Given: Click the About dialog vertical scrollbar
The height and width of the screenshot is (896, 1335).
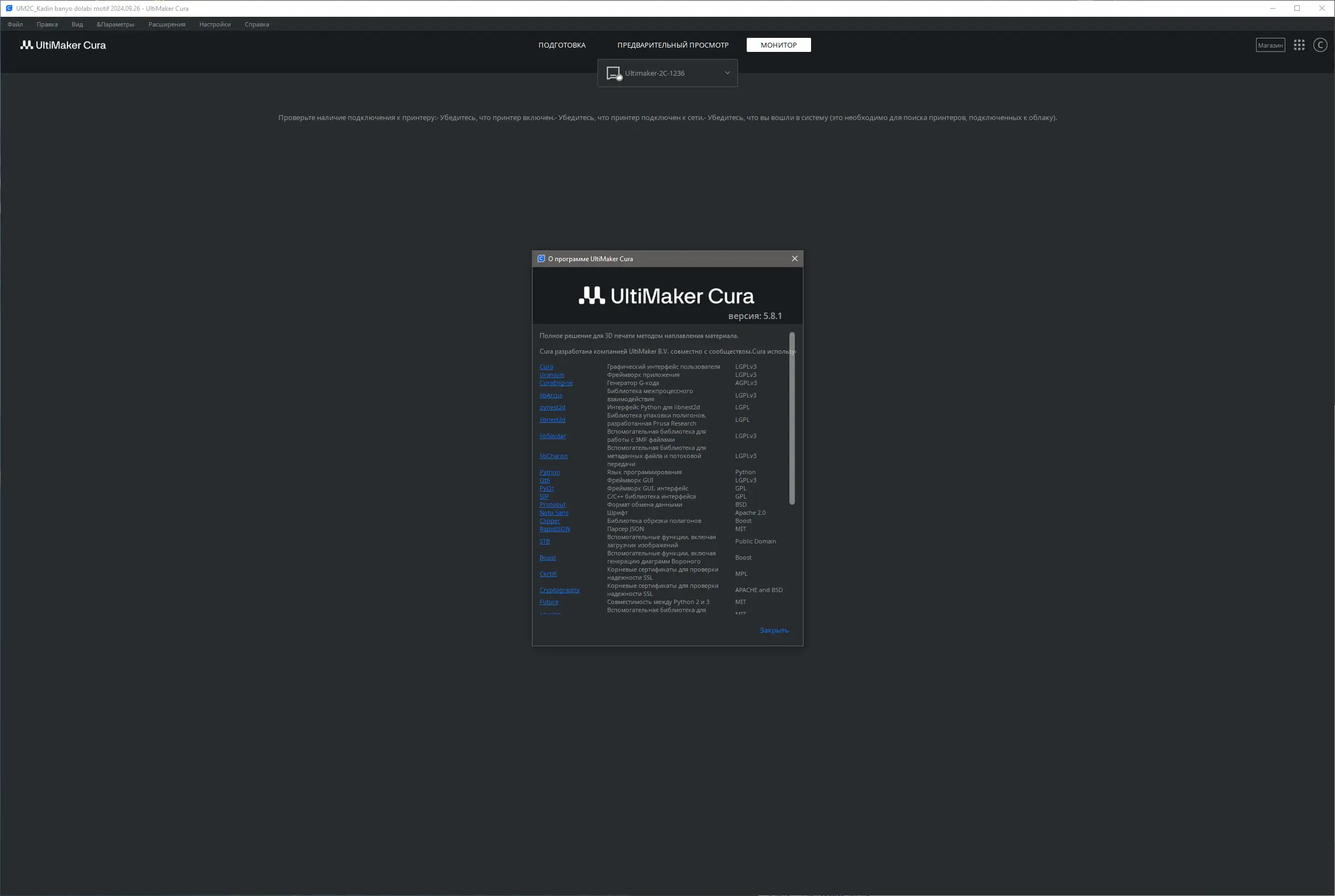Looking at the screenshot, I should tap(792, 419).
